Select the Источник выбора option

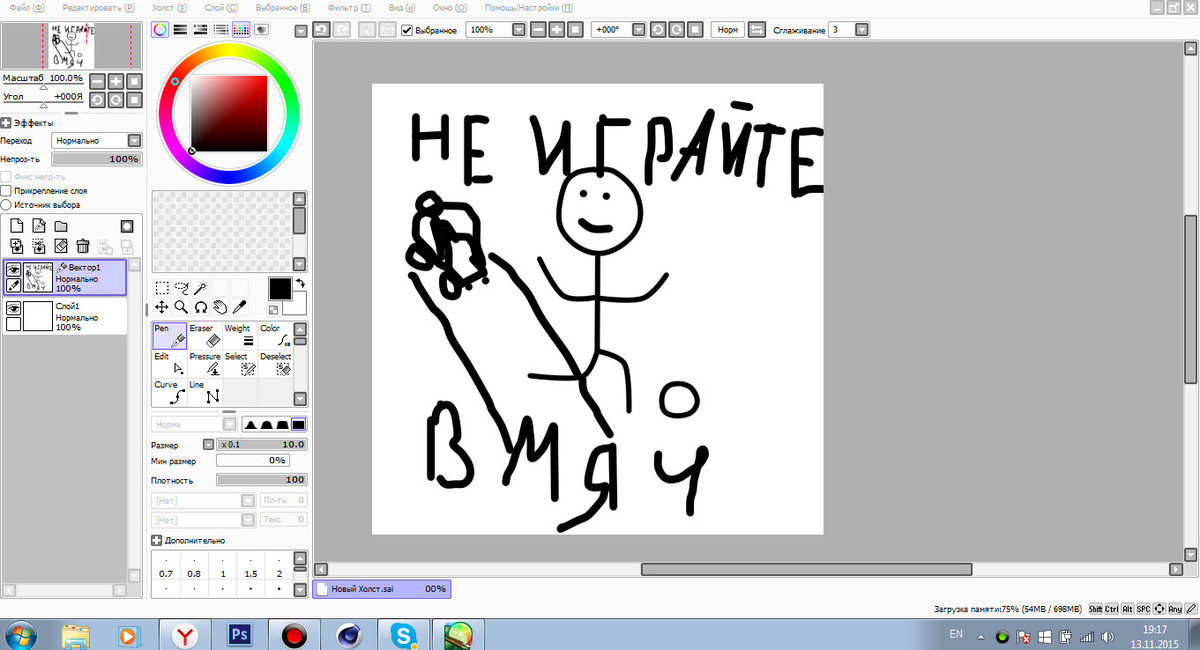(x=6, y=205)
